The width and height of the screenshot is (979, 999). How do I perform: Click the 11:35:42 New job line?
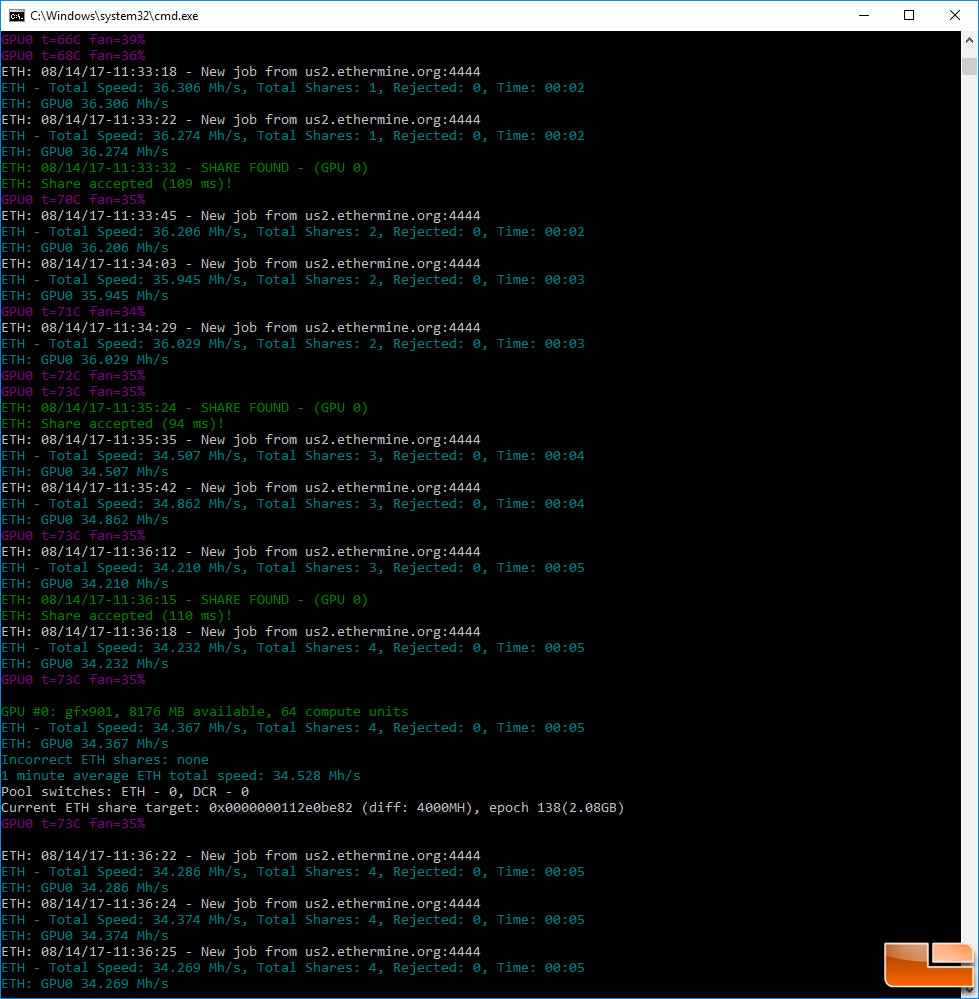[241, 487]
